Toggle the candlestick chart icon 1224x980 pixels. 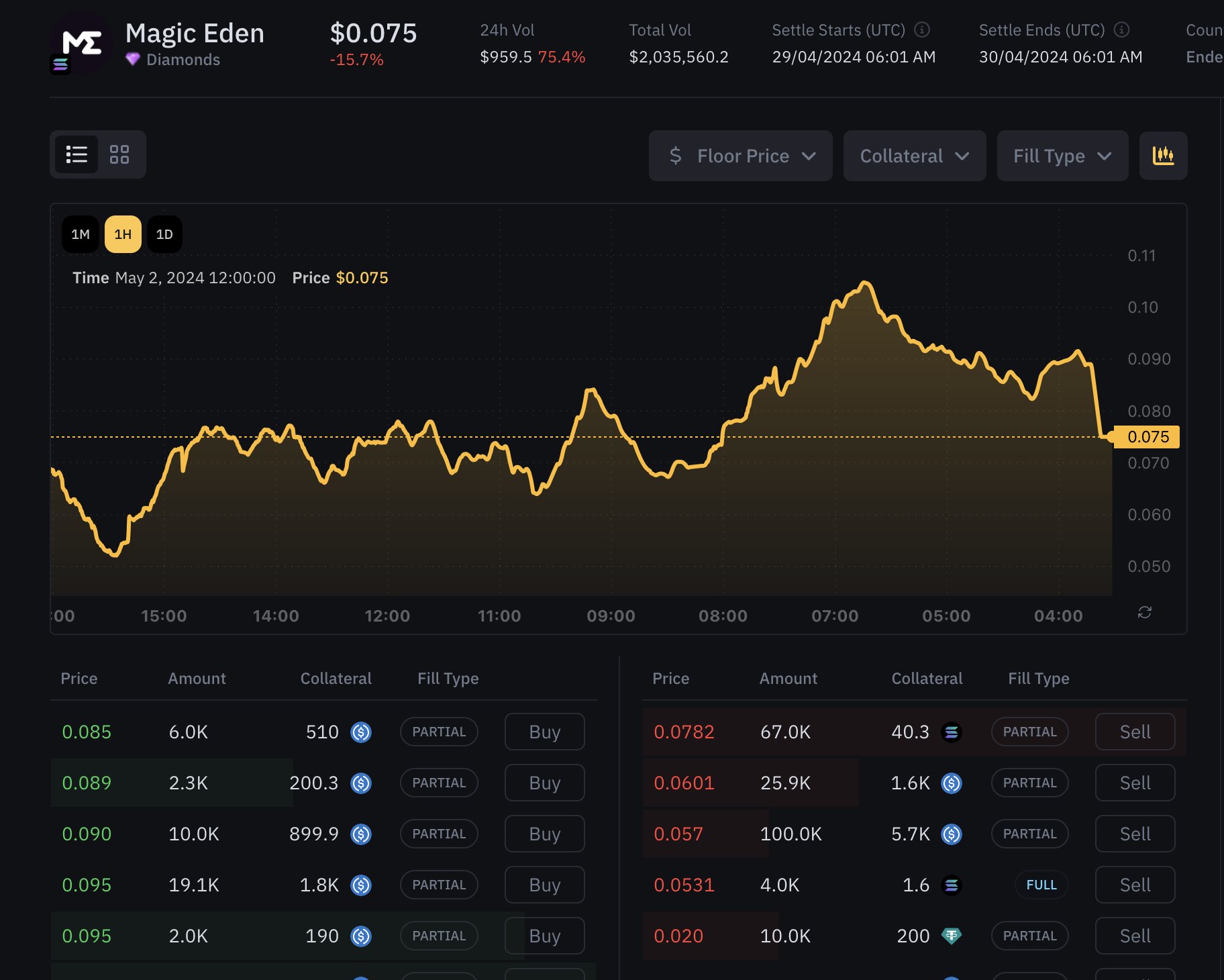1163,156
